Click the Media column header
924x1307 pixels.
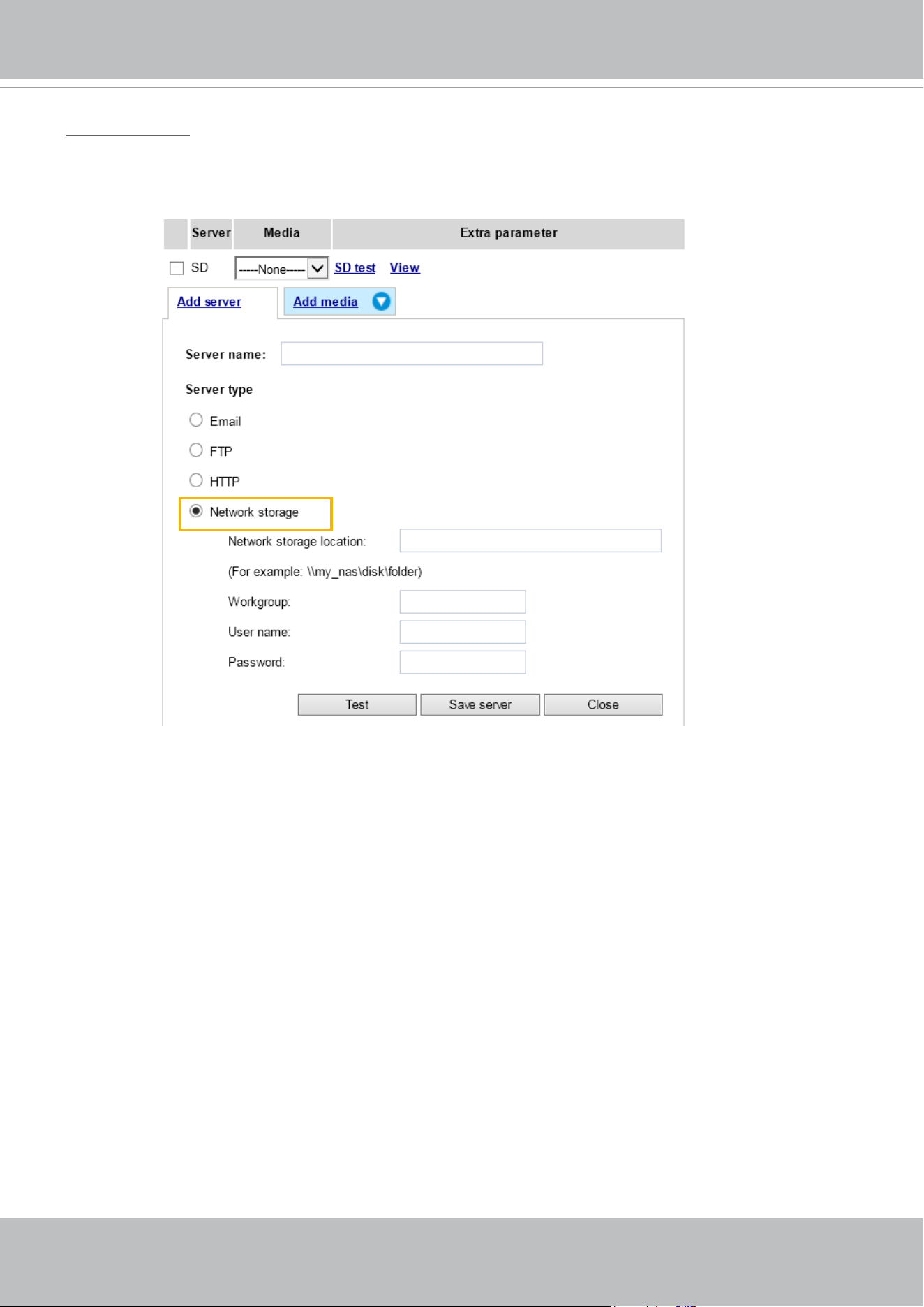click(x=282, y=233)
